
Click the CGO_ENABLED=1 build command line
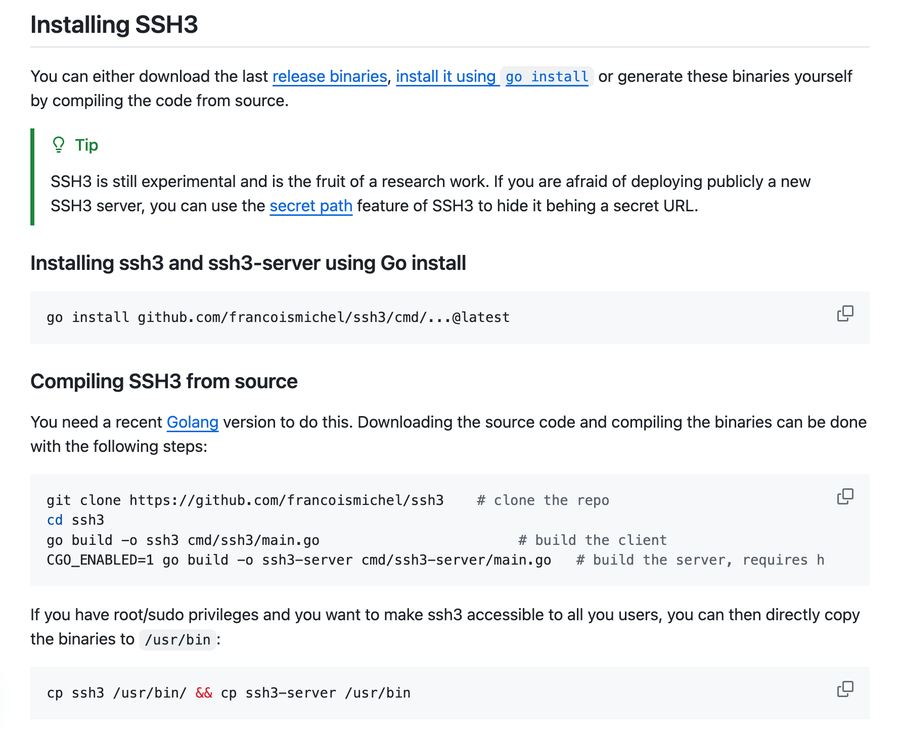299,560
